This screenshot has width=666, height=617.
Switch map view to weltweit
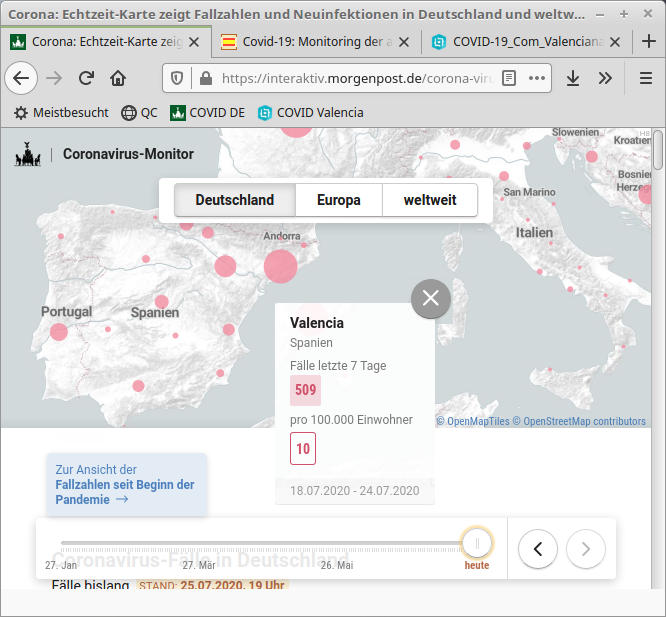(x=430, y=200)
